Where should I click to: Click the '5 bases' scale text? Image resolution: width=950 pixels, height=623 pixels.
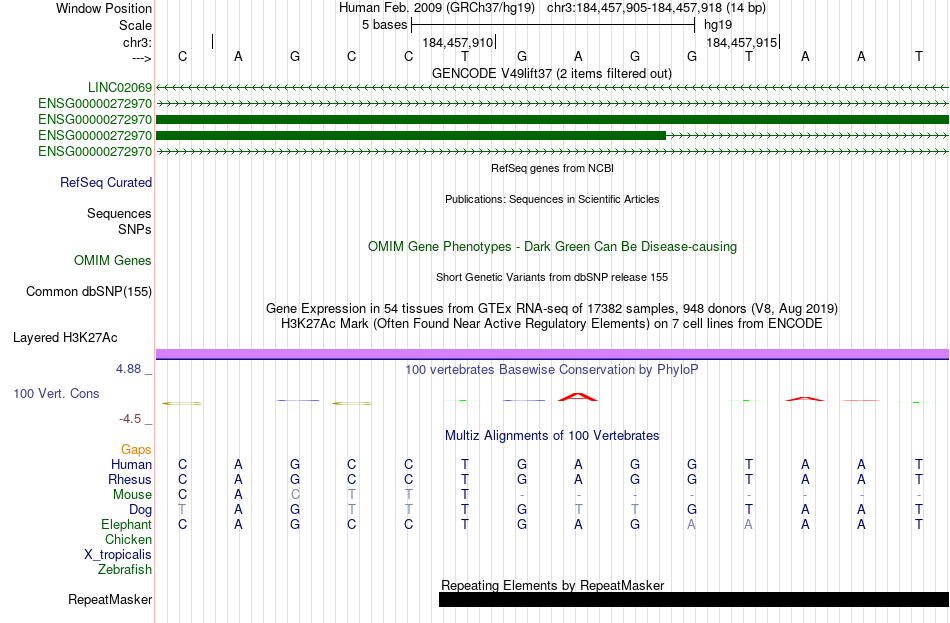coord(385,25)
